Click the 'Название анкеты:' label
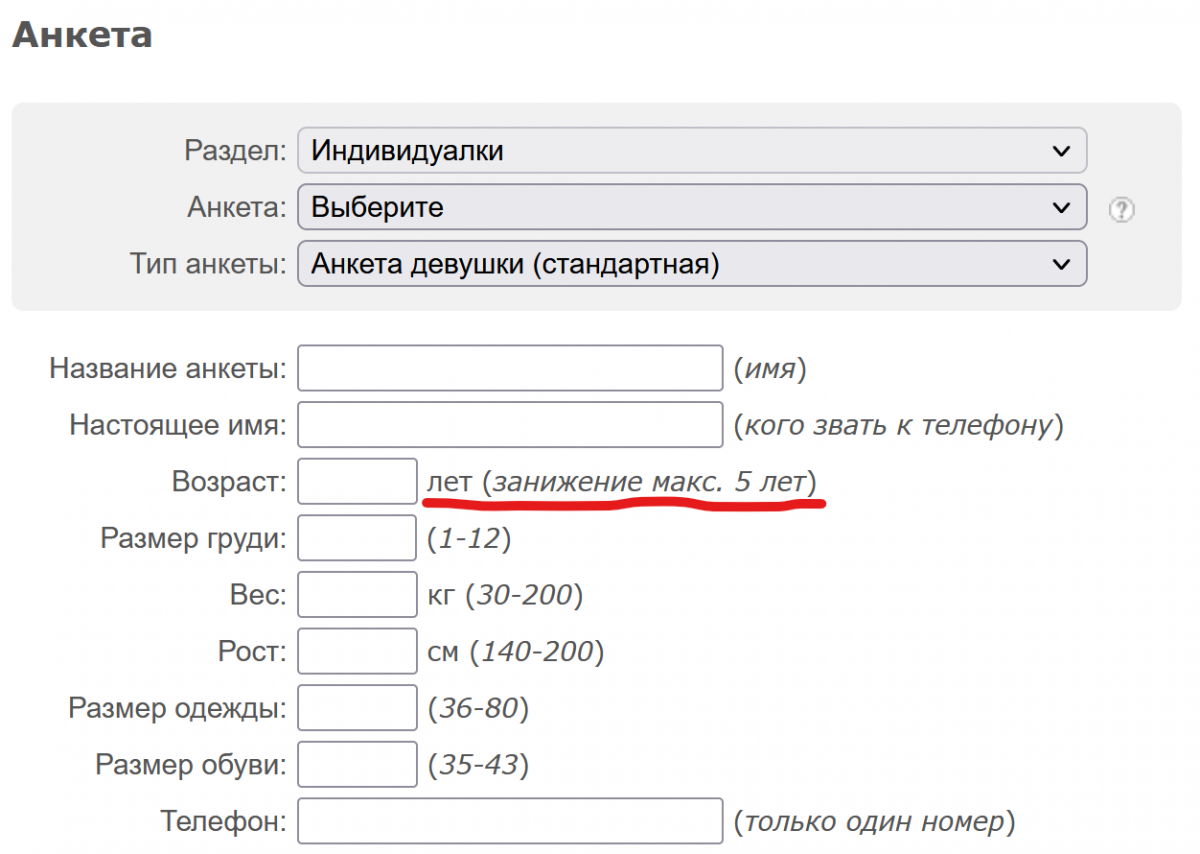The height and width of the screenshot is (854, 1200). tap(168, 369)
